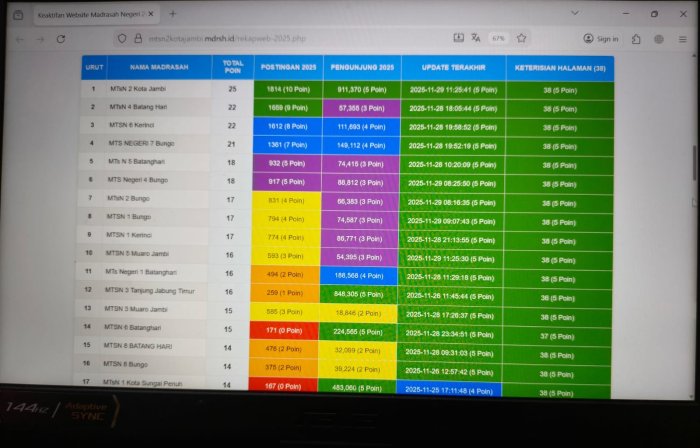Open the application menu hamburger icon

(x=681, y=39)
